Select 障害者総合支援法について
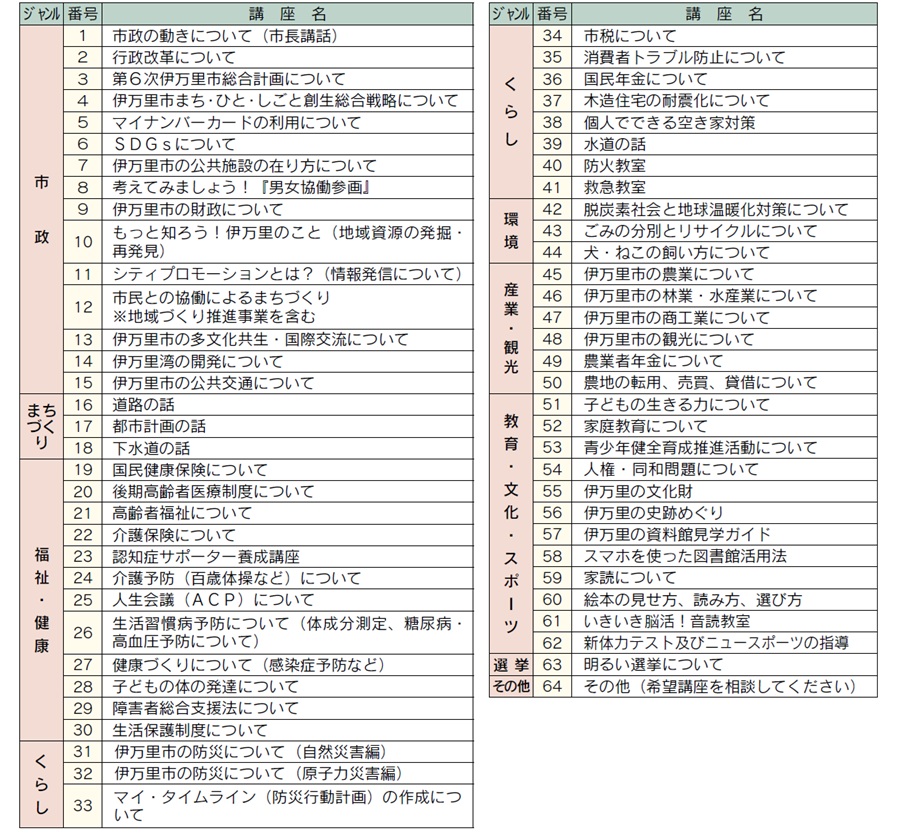Screen dimensions: 900x840 (x=205, y=709)
